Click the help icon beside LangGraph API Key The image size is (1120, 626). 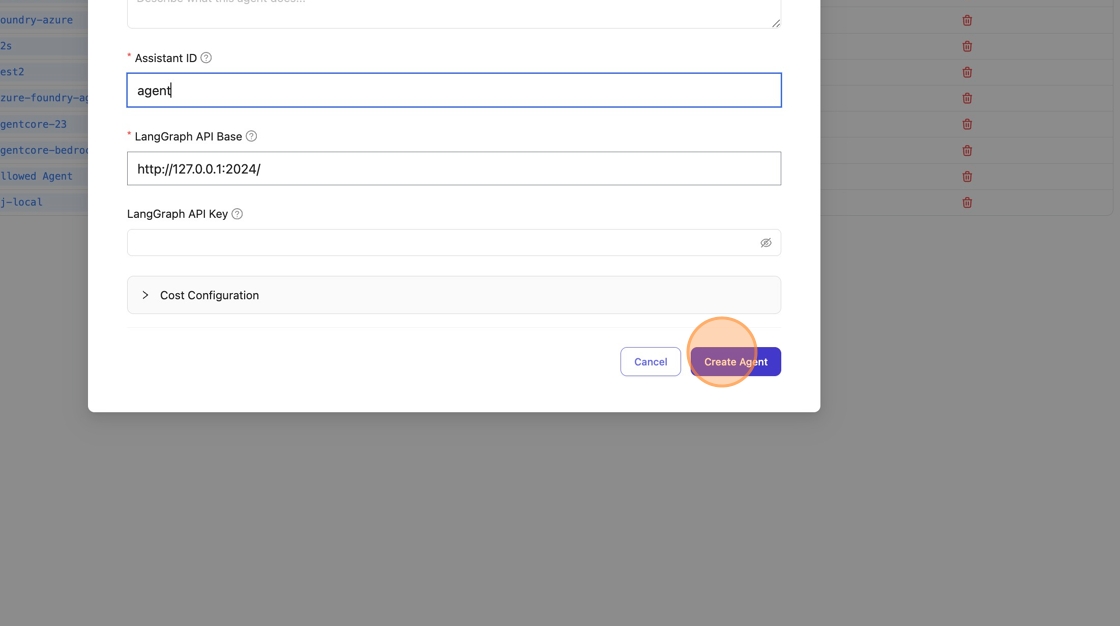pyautogui.click(x=237, y=214)
